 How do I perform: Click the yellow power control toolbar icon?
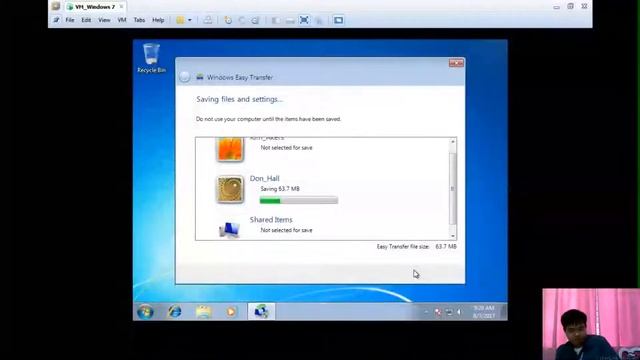pos(180,20)
